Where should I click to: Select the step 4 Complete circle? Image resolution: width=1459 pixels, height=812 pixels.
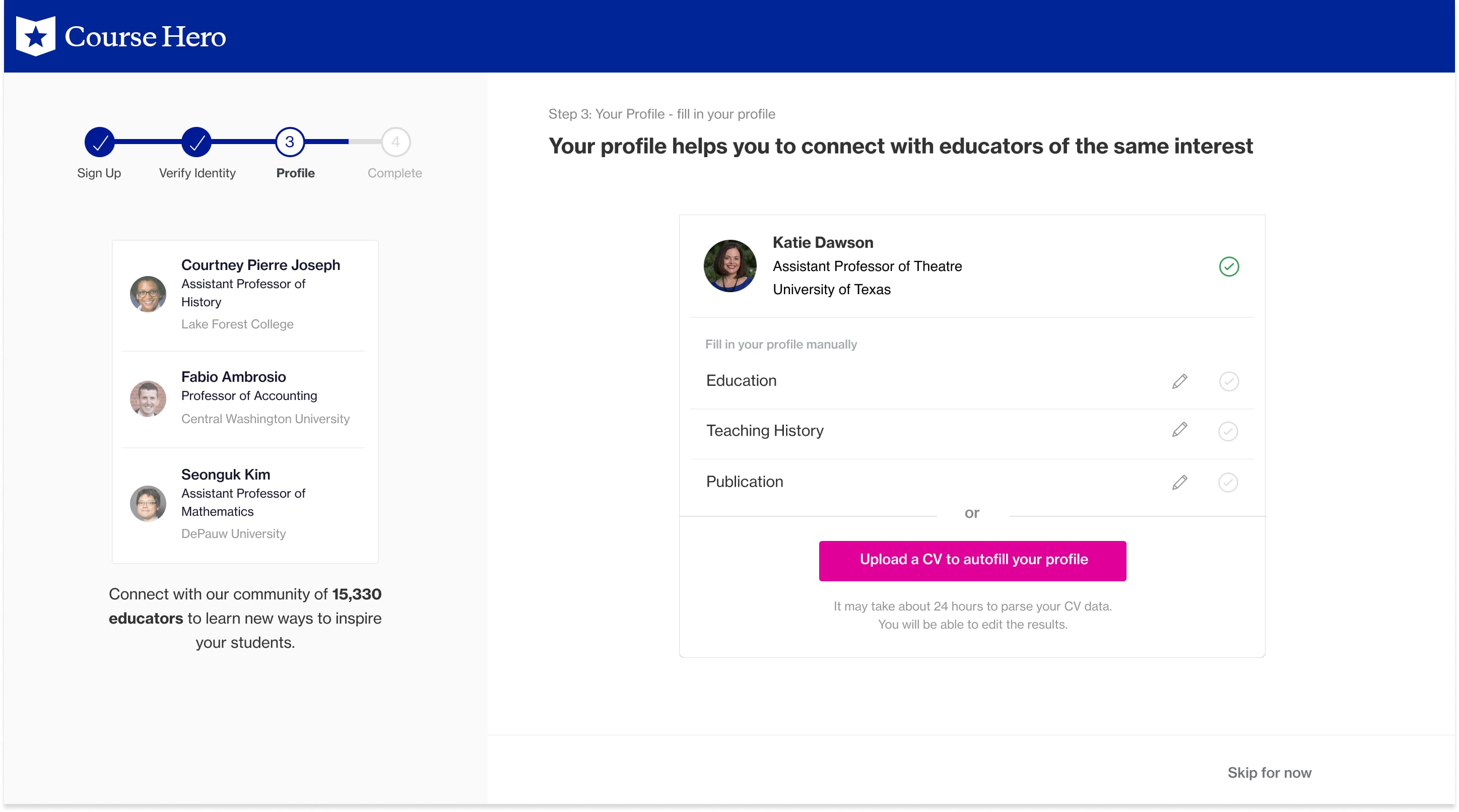(395, 142)
